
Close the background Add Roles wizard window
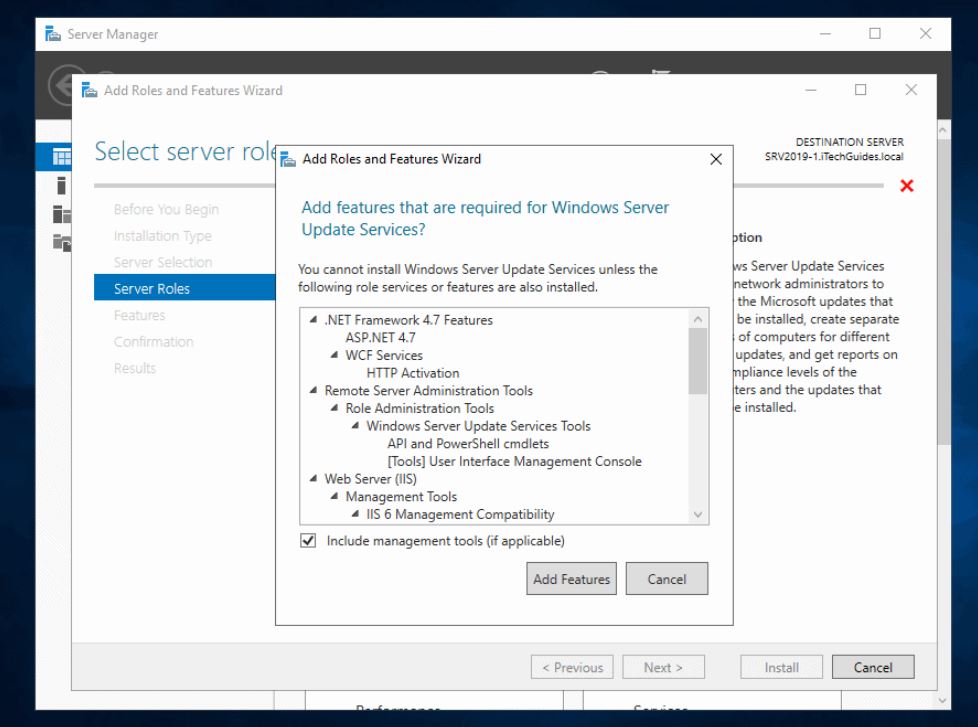click(911, 90)
